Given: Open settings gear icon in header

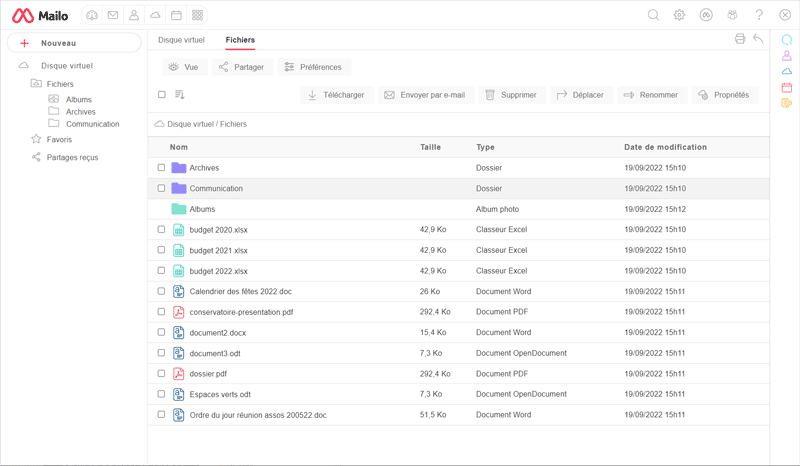Looking at the screenshot, I should (679, 15).
